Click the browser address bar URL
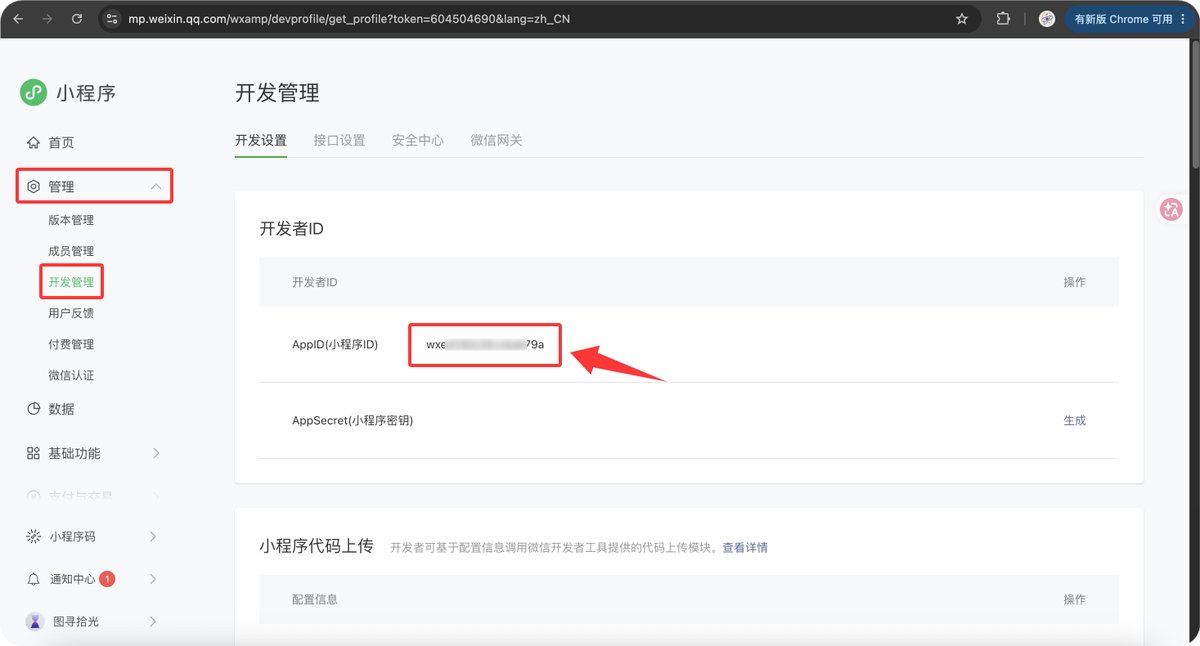1200x646 pixels. click(349, 19)
